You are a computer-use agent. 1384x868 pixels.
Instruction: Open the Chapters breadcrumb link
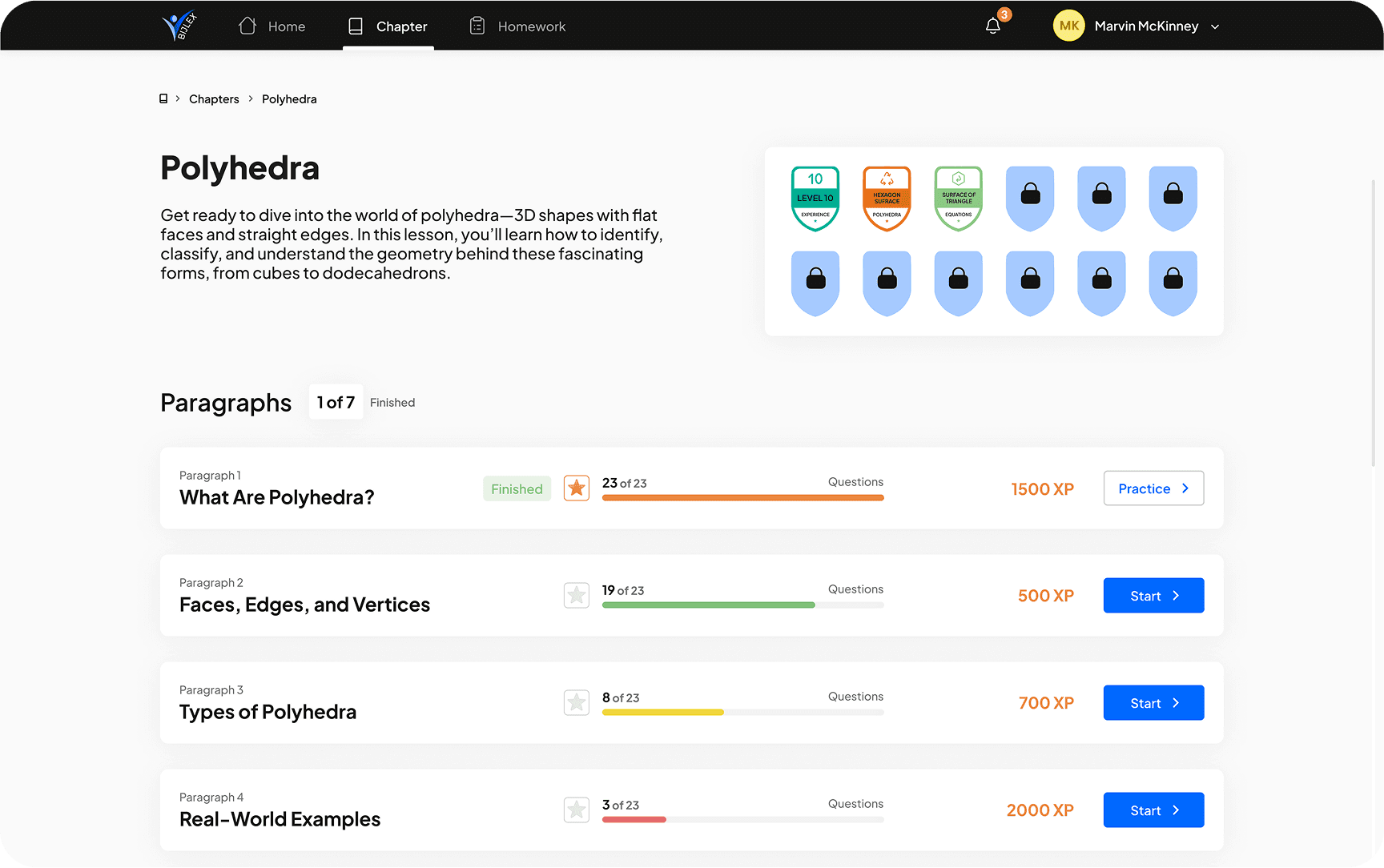point(214,99)
